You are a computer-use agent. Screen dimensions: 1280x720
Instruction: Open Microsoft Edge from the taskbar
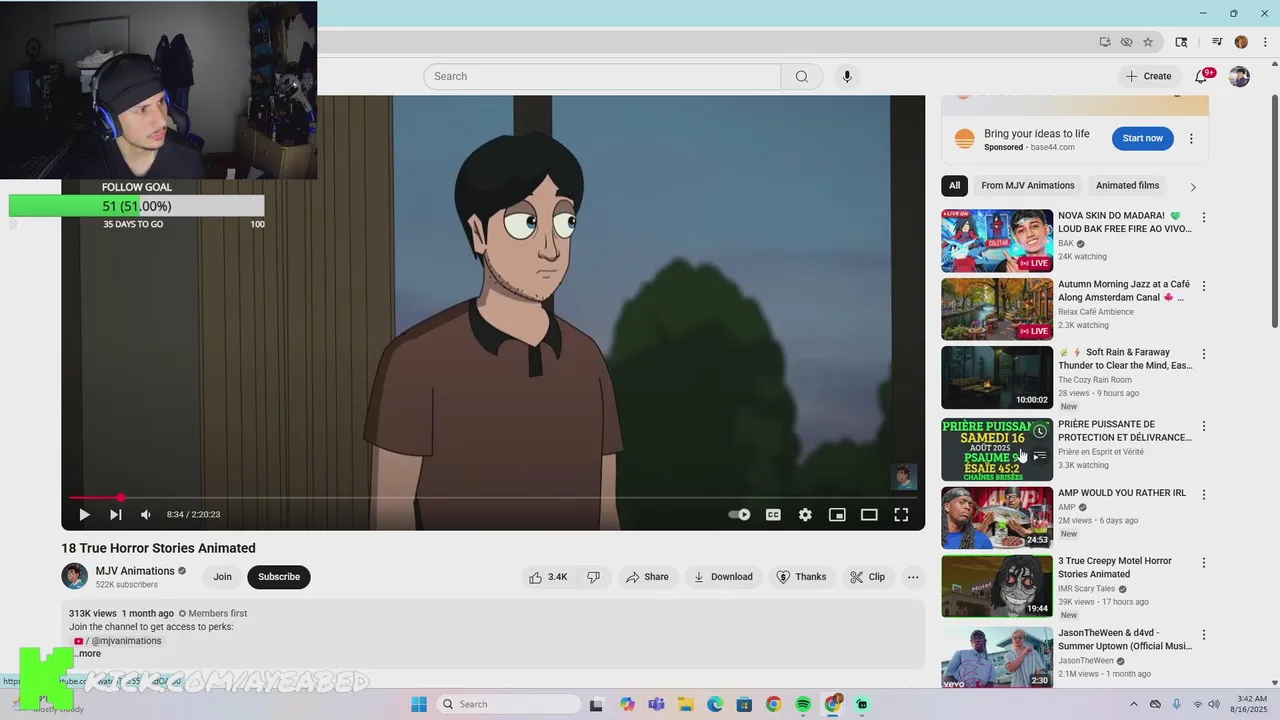(x=715, y=704)
